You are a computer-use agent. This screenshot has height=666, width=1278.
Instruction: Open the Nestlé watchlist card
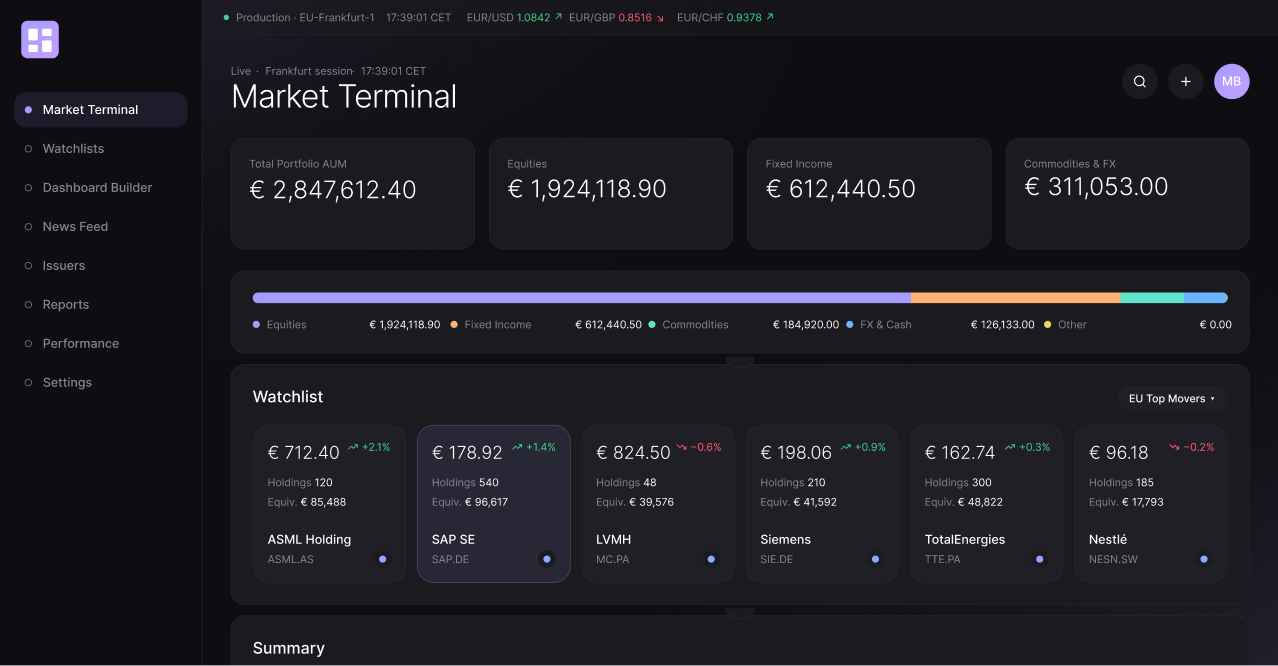(x=1151, y=504)
